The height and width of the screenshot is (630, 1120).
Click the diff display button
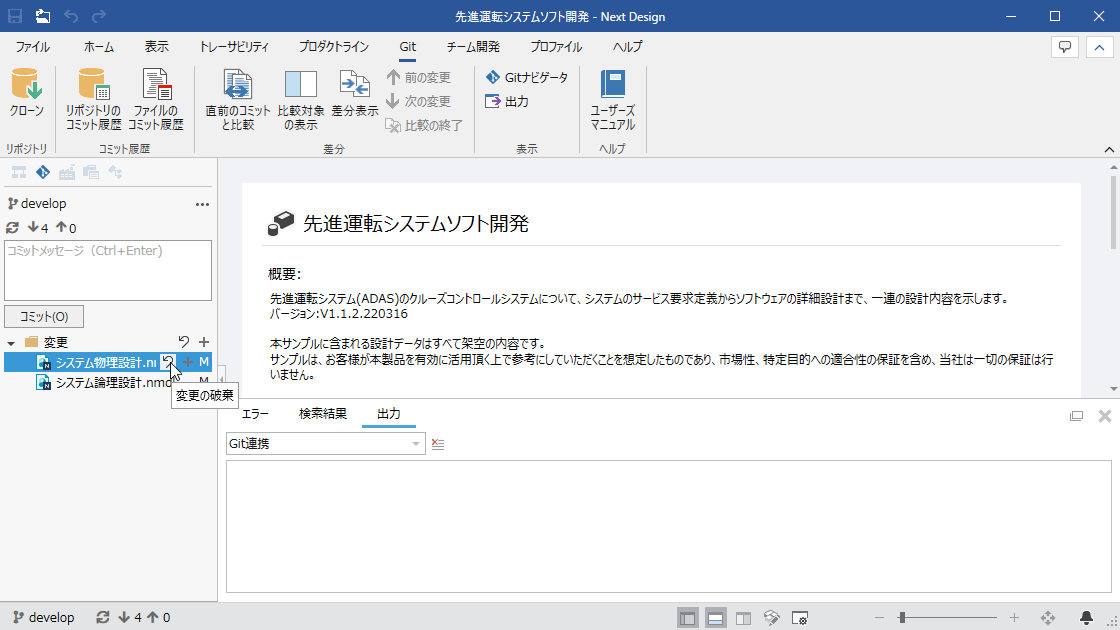[x=354, y=94]
